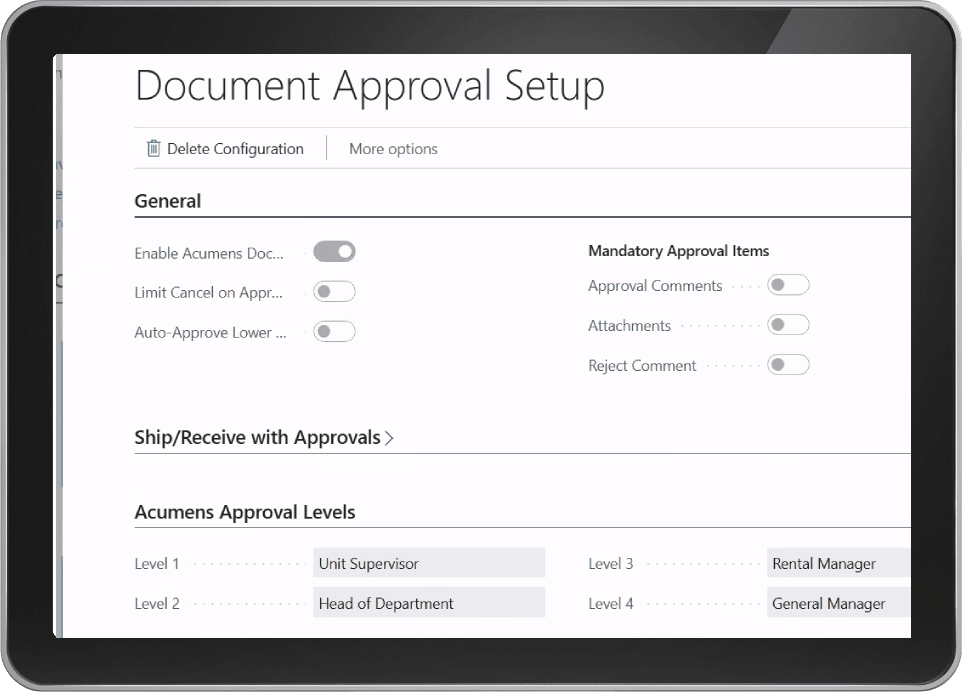Click the Delete Configuration trash icon
This screenshot has width=963, height=692.
tap(154, 149)
